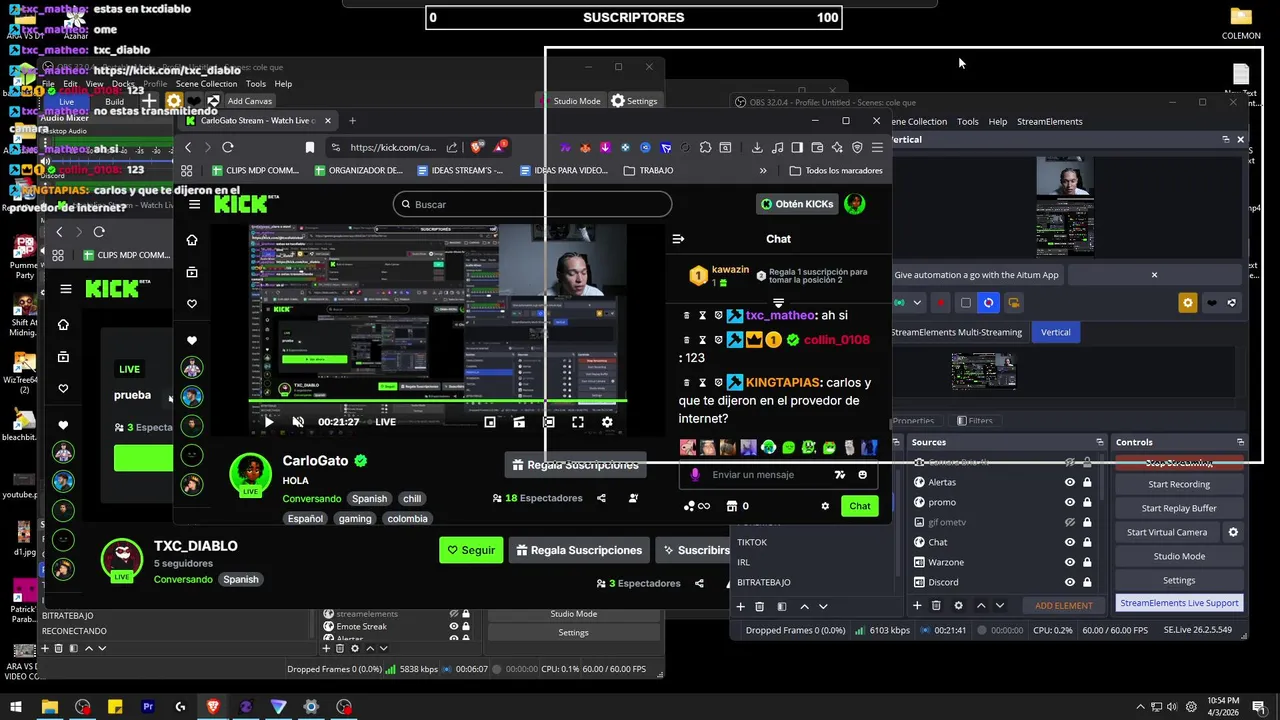Open the Brave Wallet icon
1280x720 pixels.
[x=817, y=147]
